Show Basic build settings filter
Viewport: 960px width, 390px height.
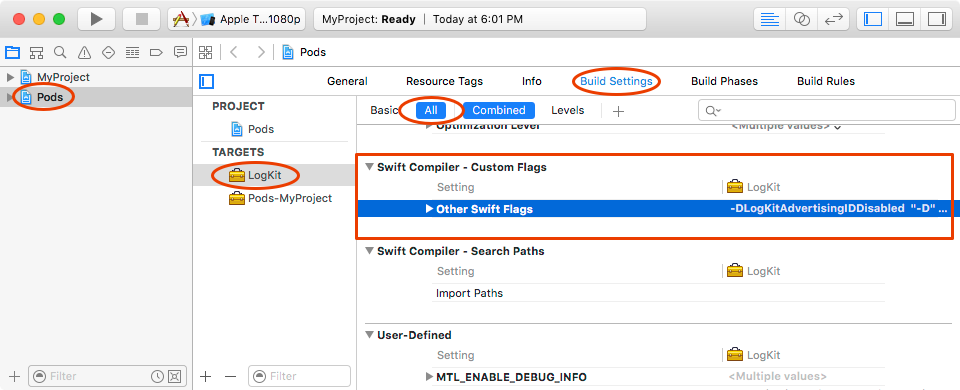tap(384, 110)
